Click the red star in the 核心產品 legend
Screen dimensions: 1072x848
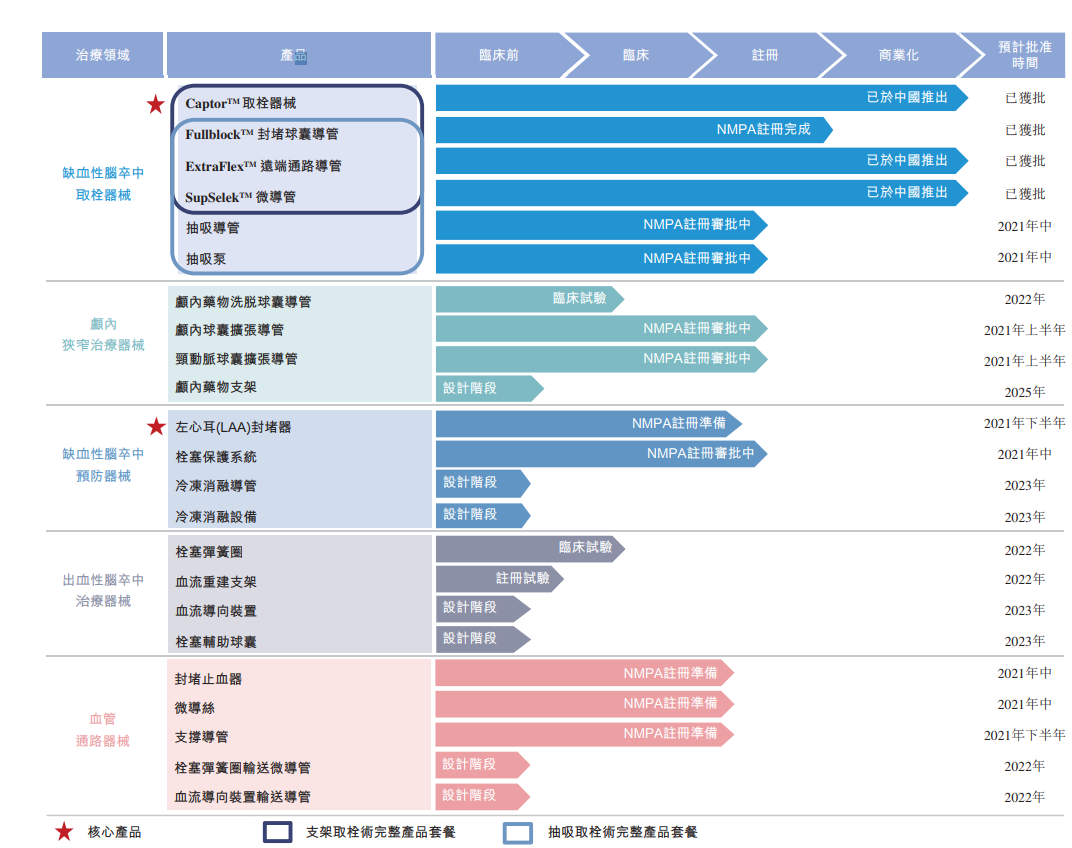point(64,831)
